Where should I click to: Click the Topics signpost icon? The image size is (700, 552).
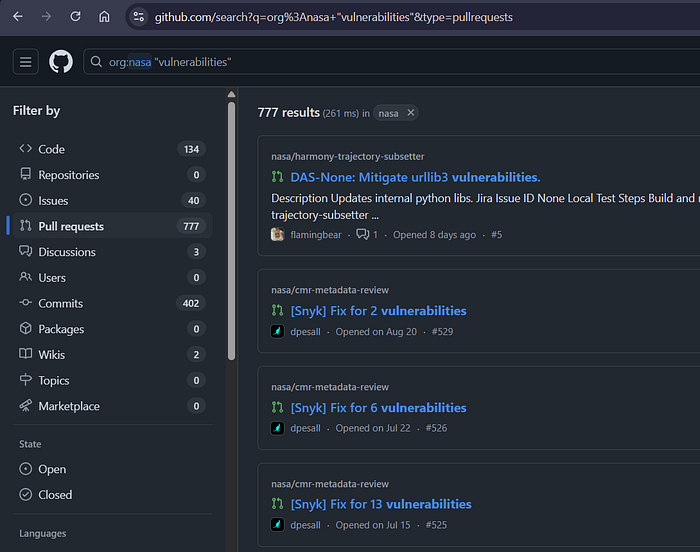pyautogui.click(x=25, y=380)
